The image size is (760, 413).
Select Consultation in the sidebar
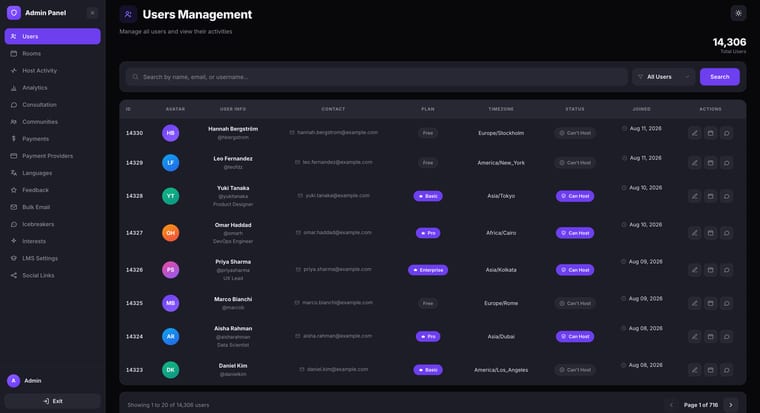[x=52, y=105]
